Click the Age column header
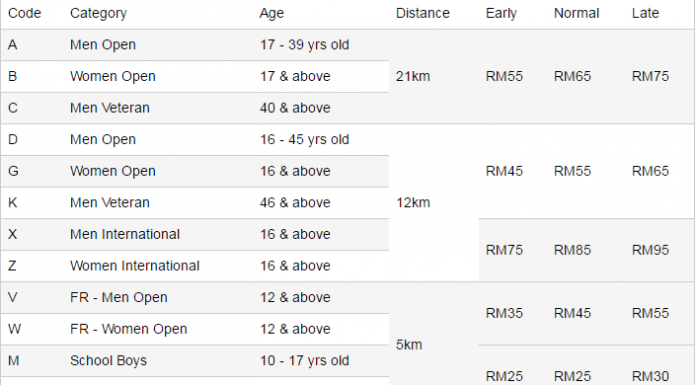Screen dimensions: 696x385 click(x=272, y=13)
